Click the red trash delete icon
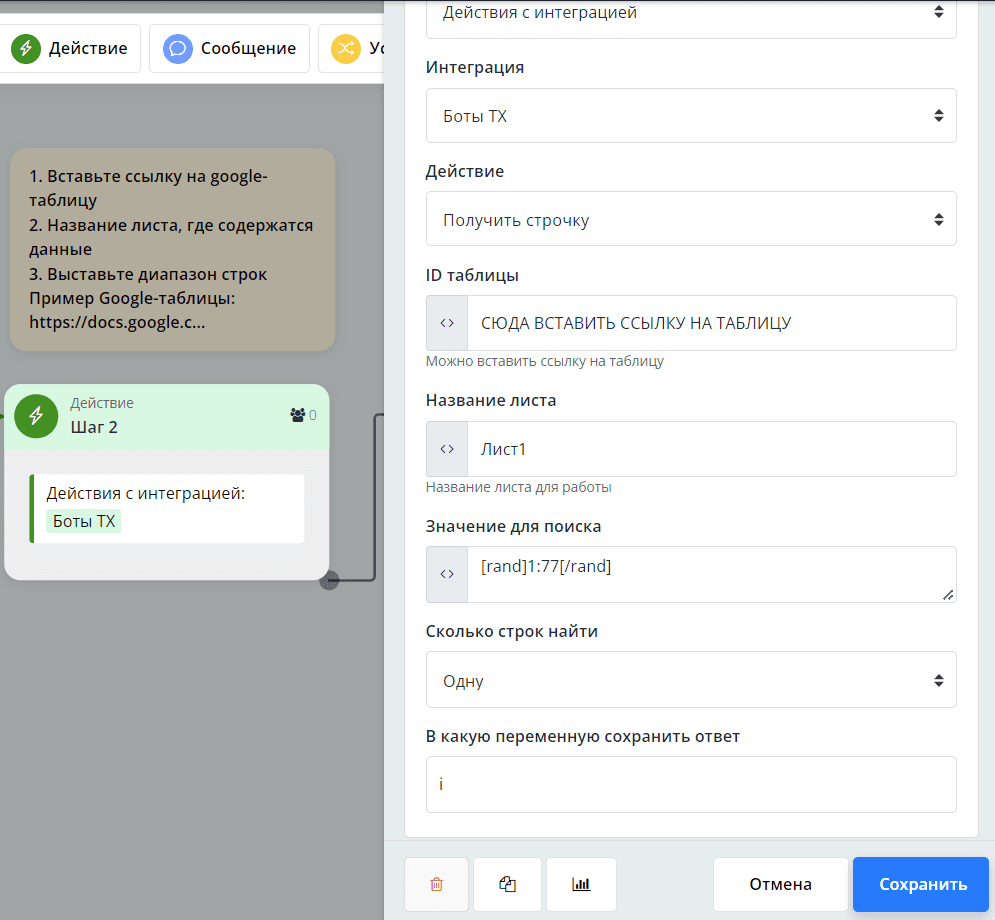 coord(436,884)
